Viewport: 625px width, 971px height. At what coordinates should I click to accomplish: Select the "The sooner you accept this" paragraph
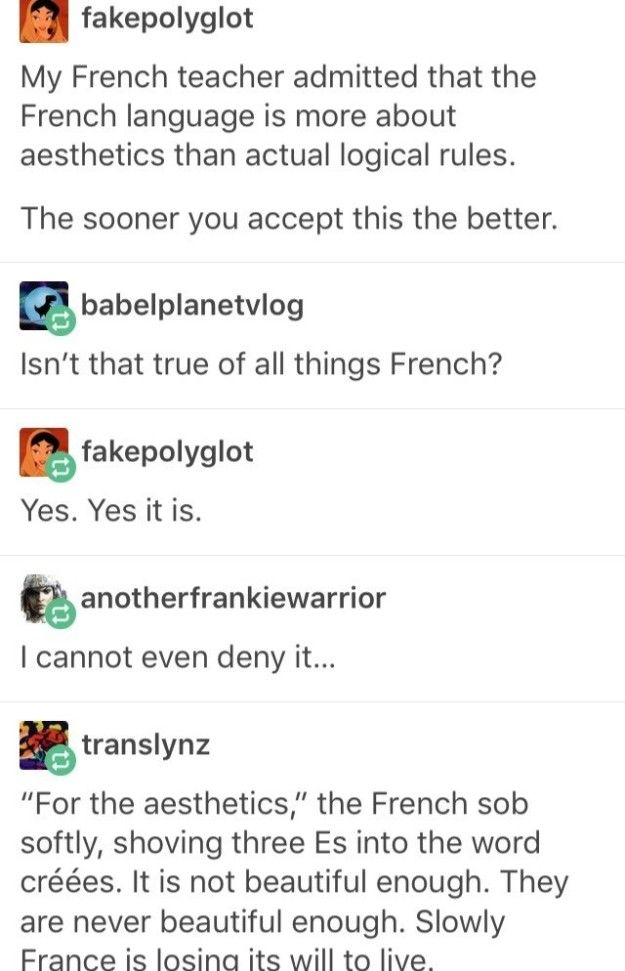289,219
